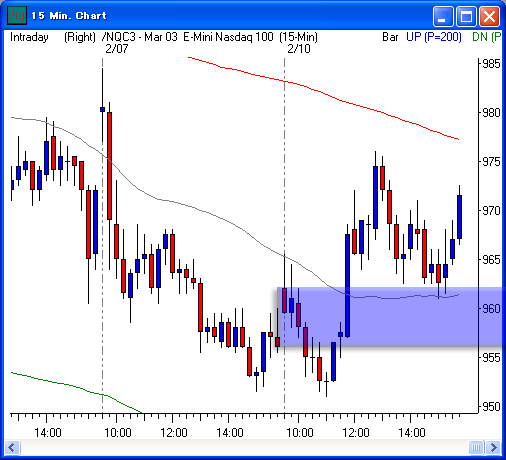The image size is (506, 460).
Task: Click the 960 price level on the axis
Action: pyautogui.click(x=491, y=309)
